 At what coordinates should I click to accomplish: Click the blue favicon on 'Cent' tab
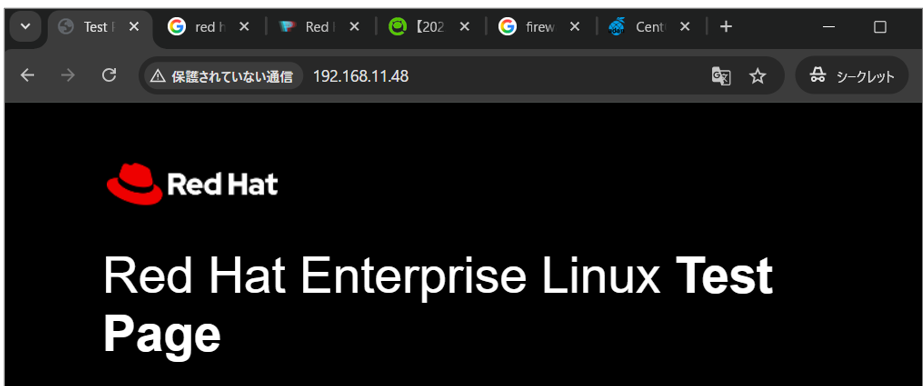point(616,26)
